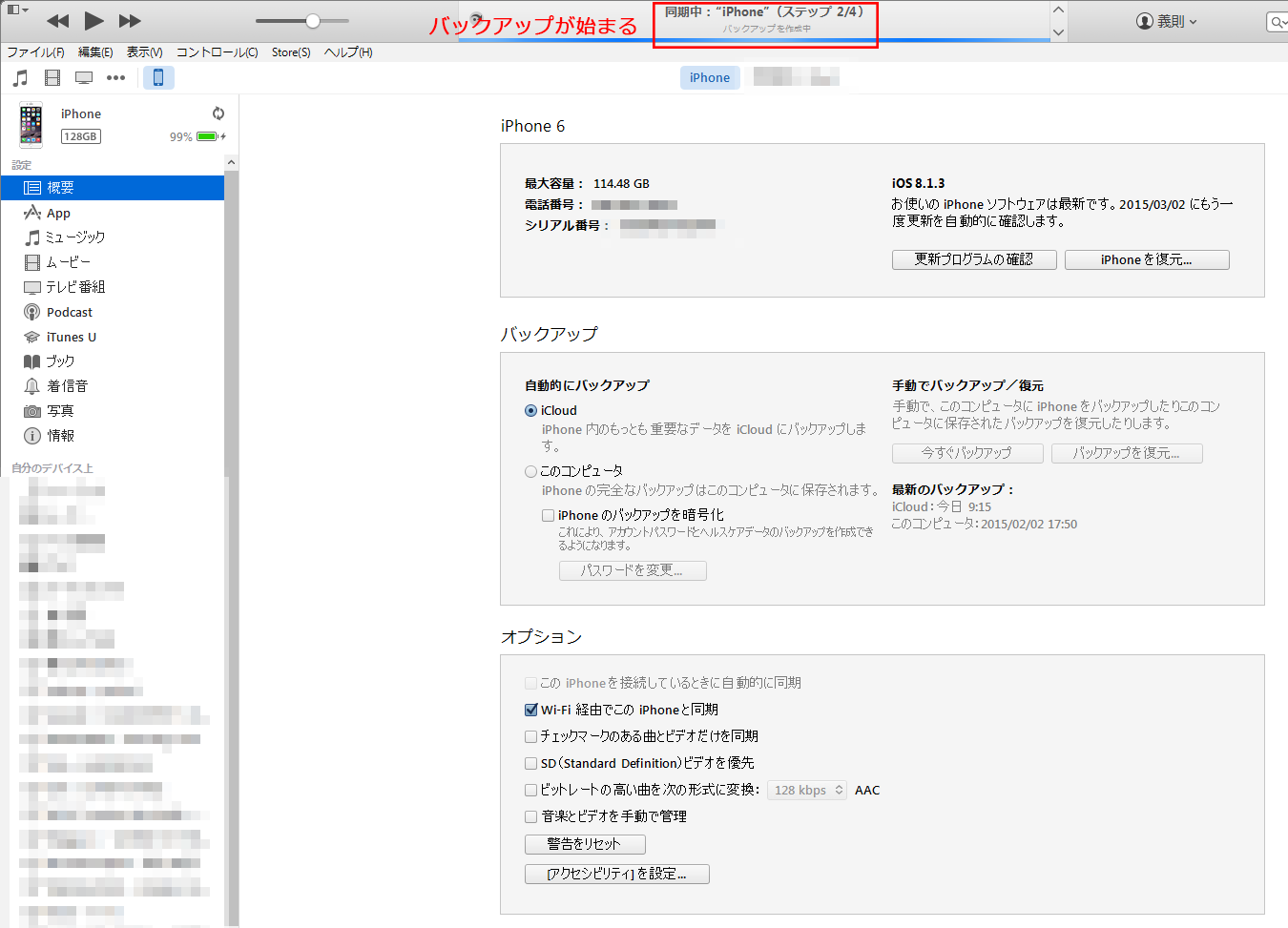
Task: Click バックアップを復元 button
Action: [1127, 453]
